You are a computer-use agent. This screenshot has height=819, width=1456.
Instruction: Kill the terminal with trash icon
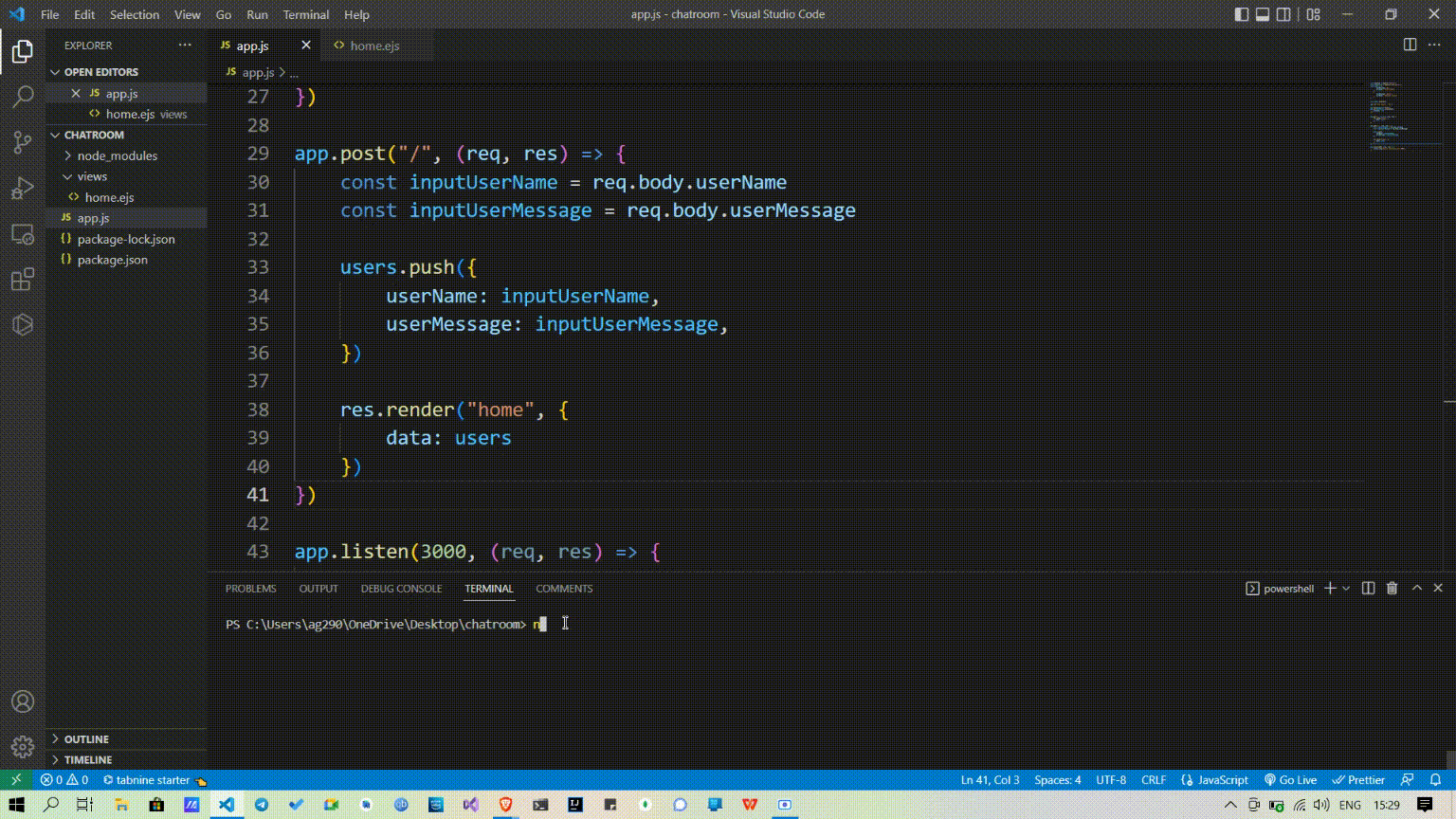point(1392,589)
